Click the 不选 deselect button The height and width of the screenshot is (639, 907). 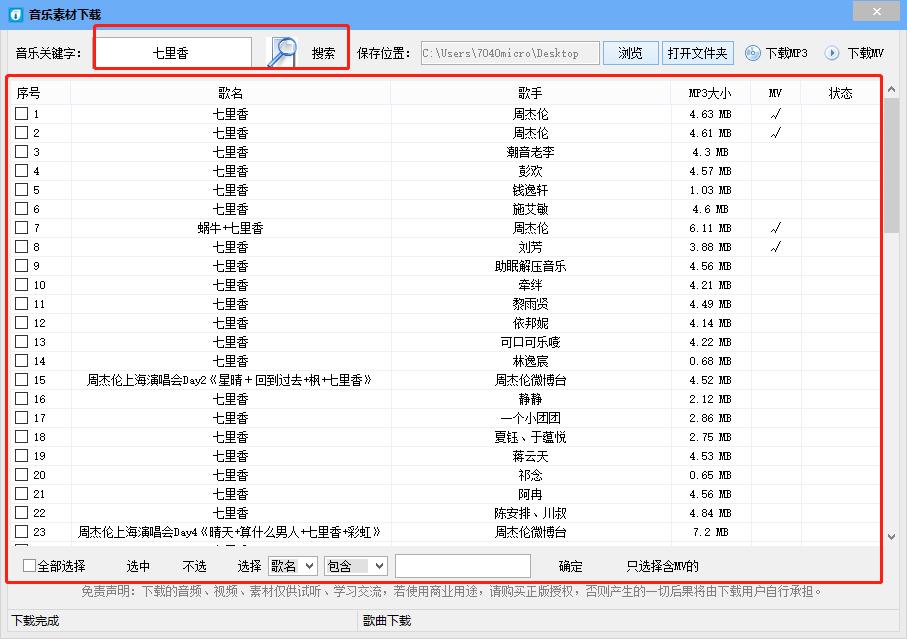coord(194,566)
